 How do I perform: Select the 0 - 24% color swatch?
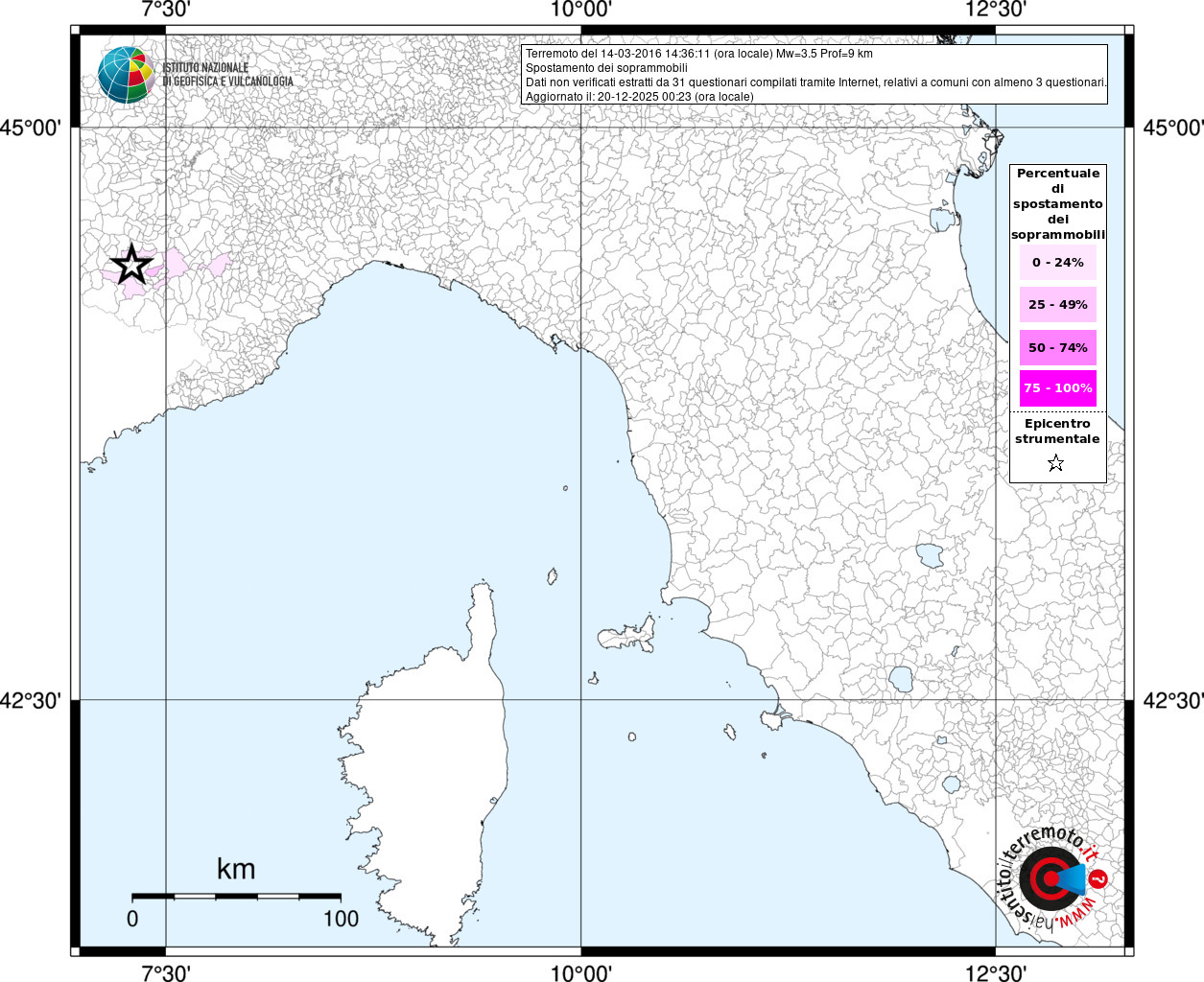(x=1058, y=262)
